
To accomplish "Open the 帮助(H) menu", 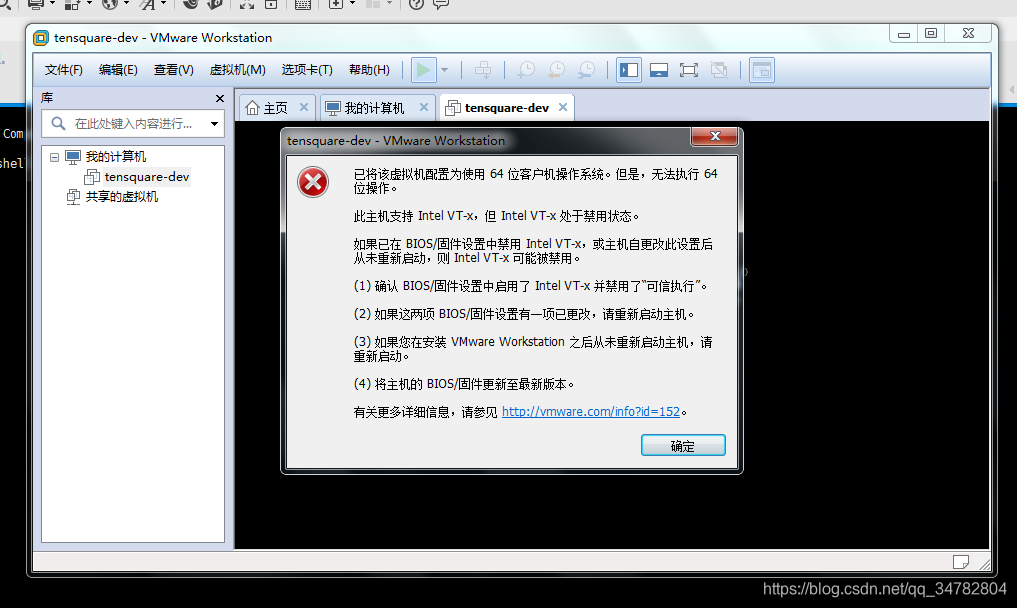I will pyautogui.click(x=369, y=69).
